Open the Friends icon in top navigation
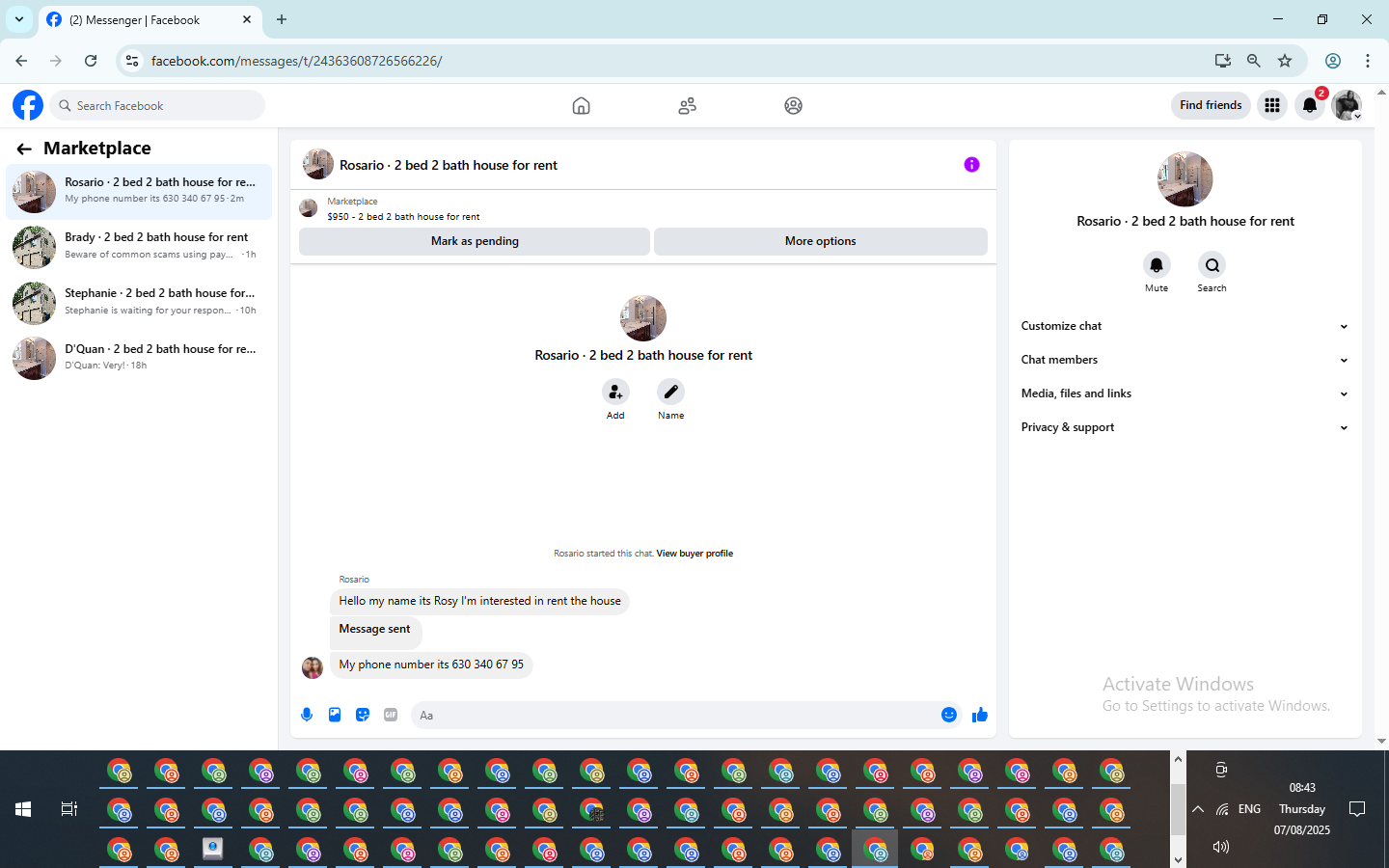Image resolution: width=1389 pixels, height=868 pixels. tap(687, 106)
